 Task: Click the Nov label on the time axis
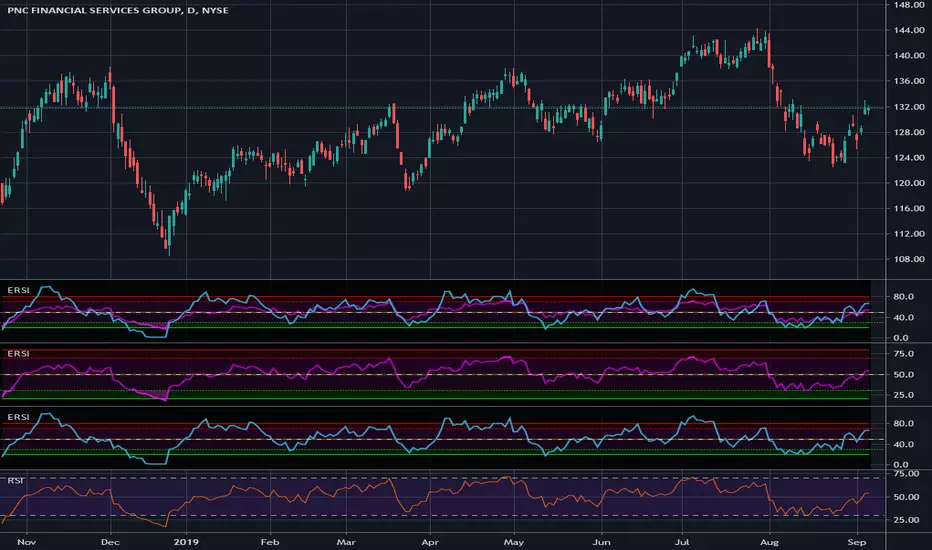[x=27, y=542]
